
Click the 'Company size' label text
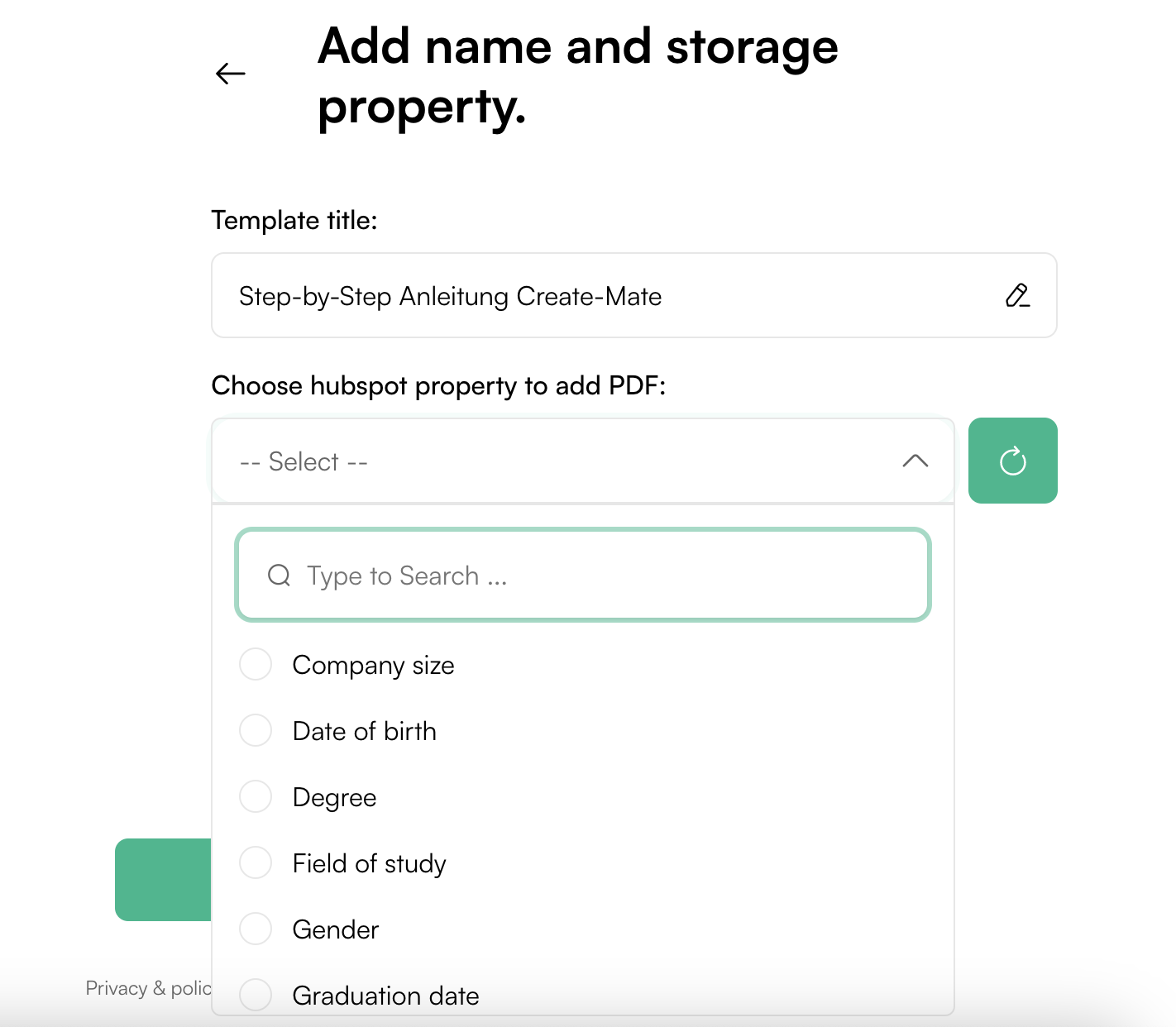[374, 666]
